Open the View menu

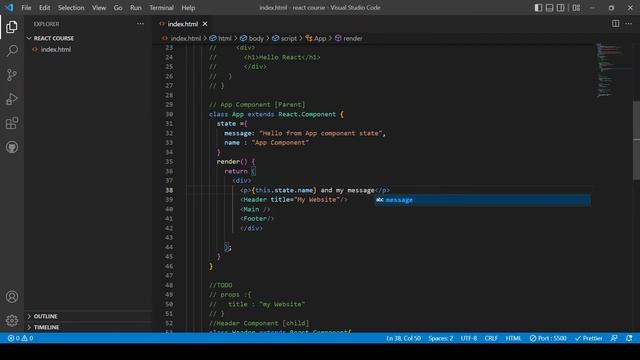click(99, 8)
